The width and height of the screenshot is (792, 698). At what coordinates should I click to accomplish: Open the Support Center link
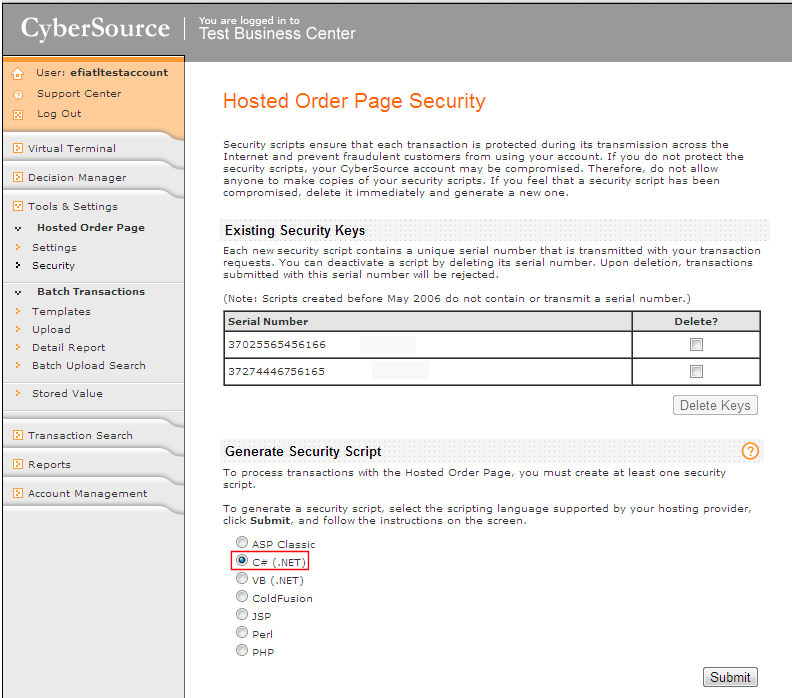click(x=79, y=93)
